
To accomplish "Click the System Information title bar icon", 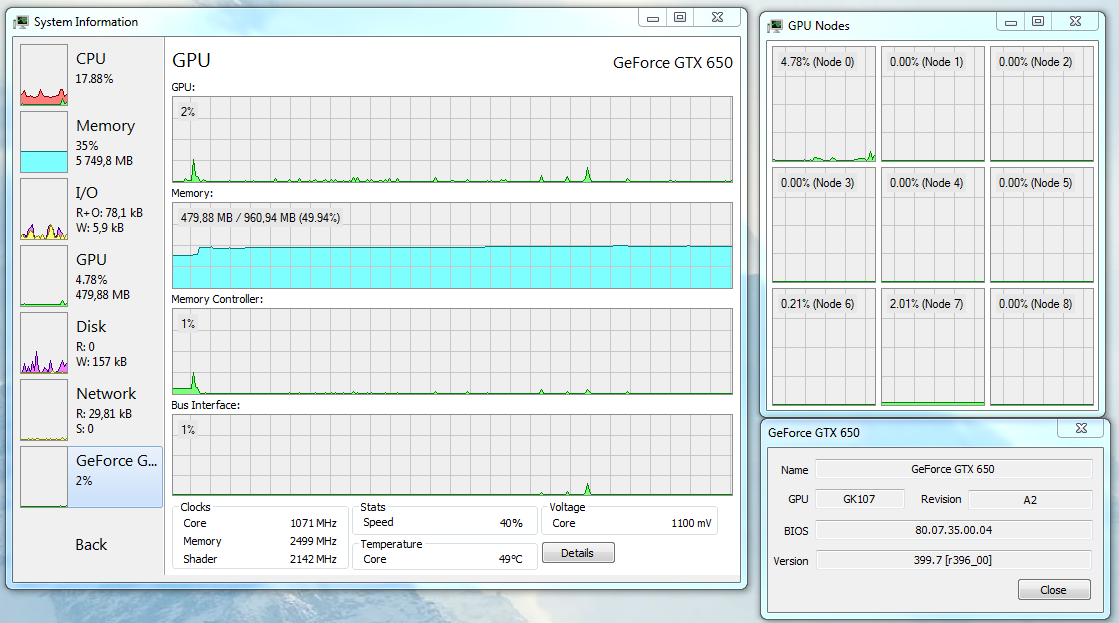I will (x=21, y=22).
